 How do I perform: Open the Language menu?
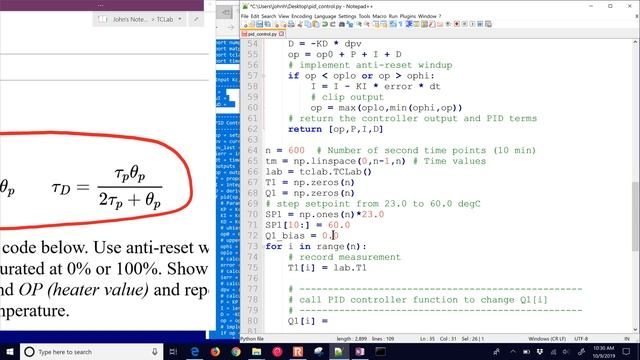coord(325,16)
